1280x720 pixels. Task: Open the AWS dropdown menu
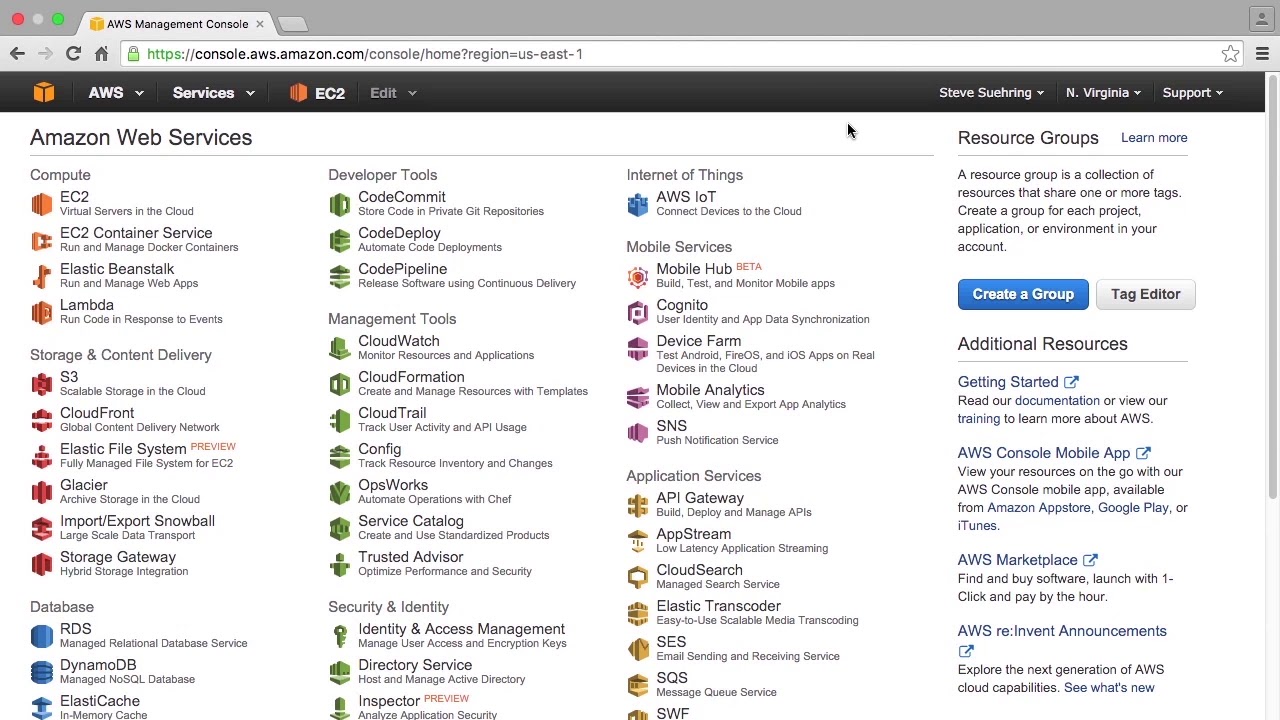115,93
